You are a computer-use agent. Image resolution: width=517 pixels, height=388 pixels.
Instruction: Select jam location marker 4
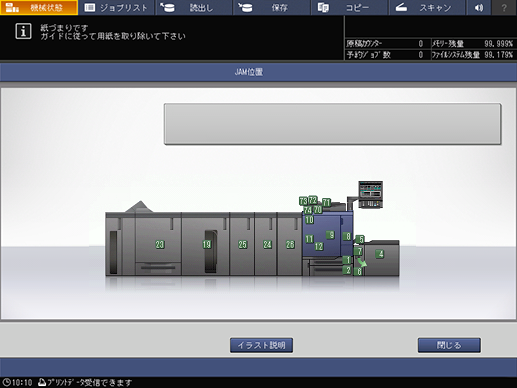380,254
